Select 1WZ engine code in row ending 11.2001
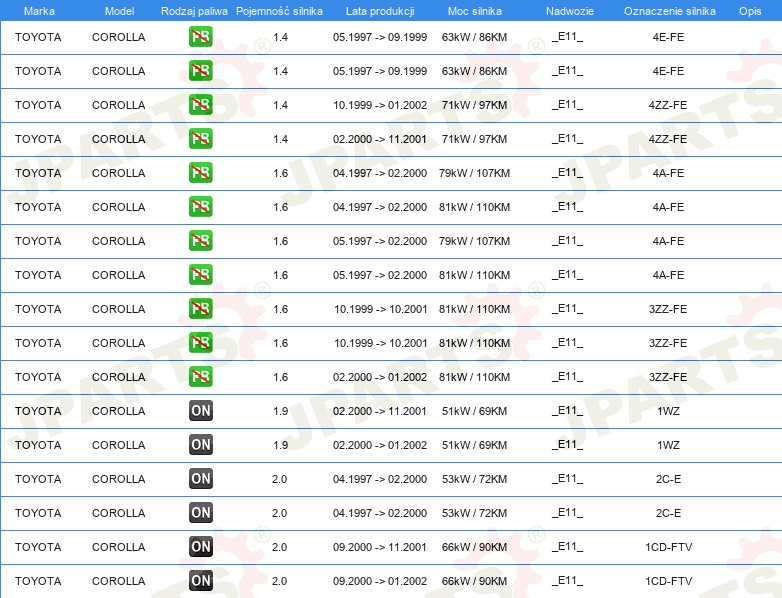This screenshot has height=598, width=782. (x=668, y=411)
